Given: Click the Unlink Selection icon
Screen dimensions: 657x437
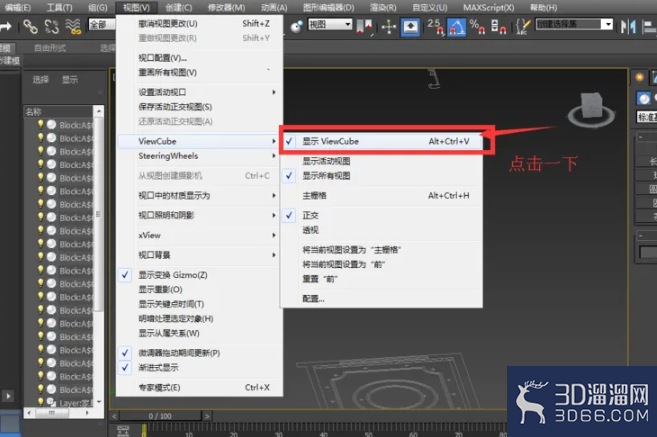Looking at the screenshot, I should [52, 27].
